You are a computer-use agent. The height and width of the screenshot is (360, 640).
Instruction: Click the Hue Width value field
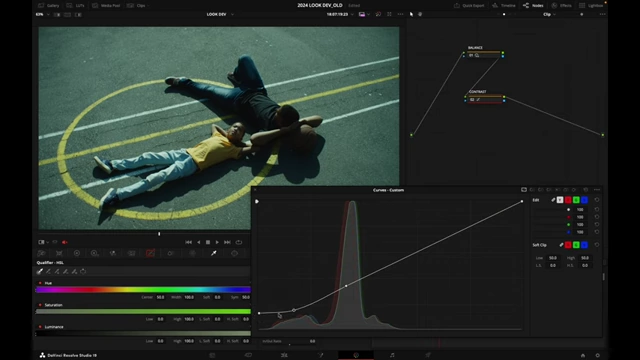click(x=189, y=297)
